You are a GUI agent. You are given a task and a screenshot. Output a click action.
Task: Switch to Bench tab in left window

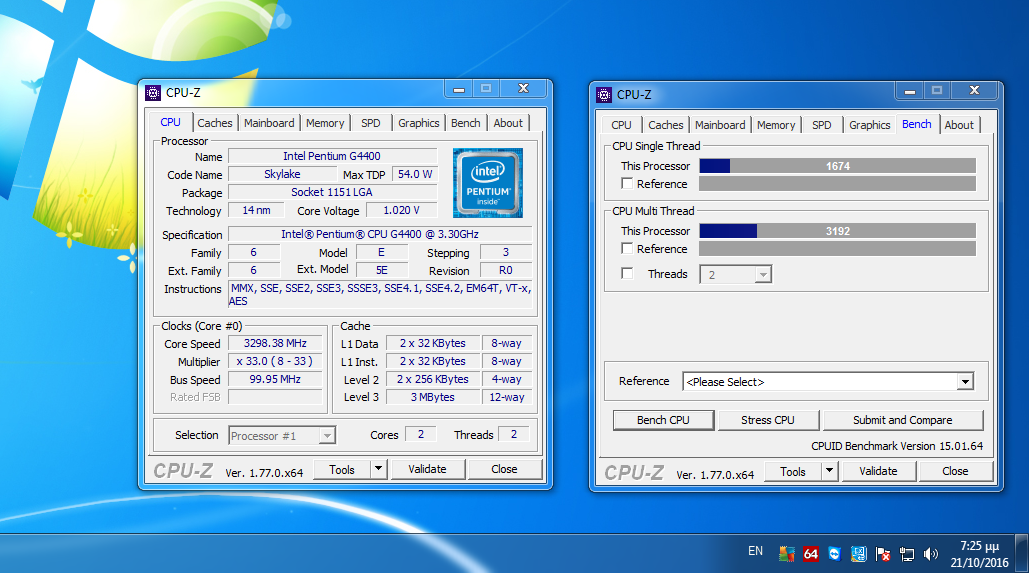[465, 123]
